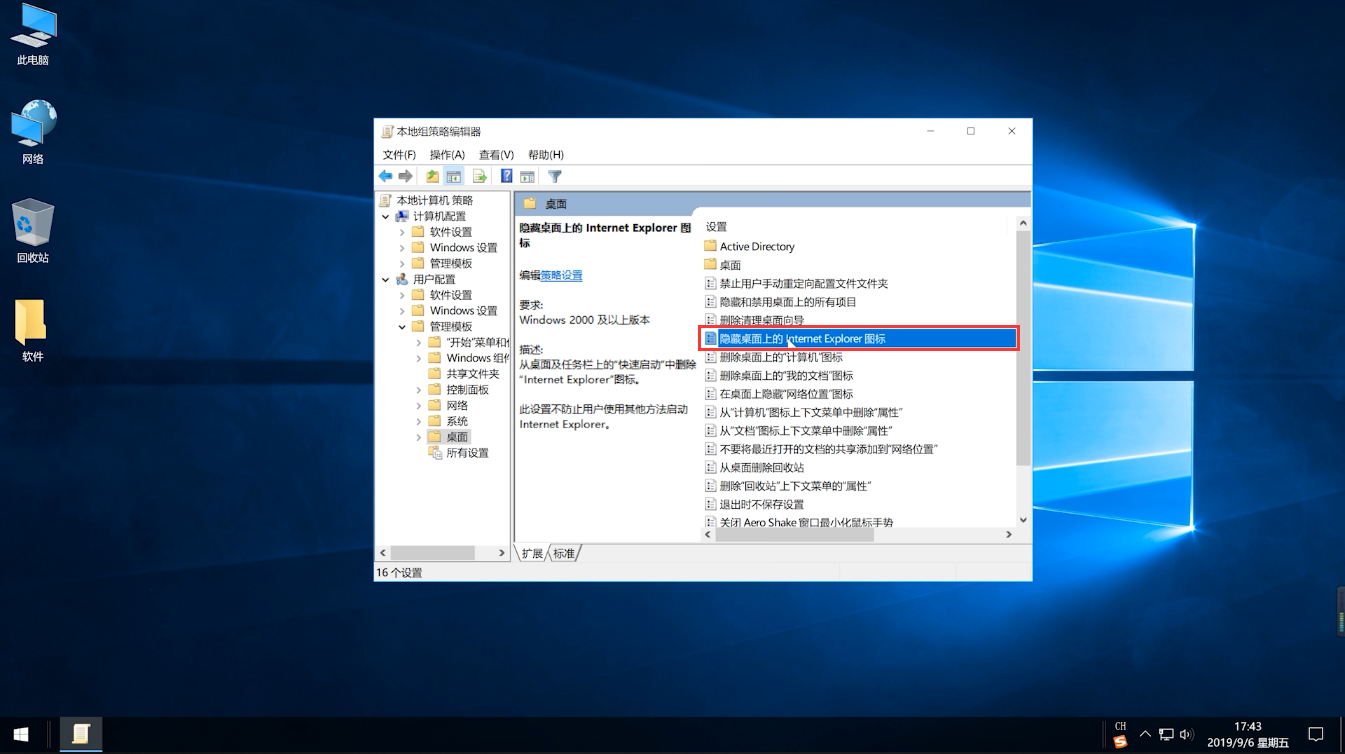Screen dimensions: 1345x754
Task: Click the settings list vertical scroll up arrow
Action: pos(1023,224)
